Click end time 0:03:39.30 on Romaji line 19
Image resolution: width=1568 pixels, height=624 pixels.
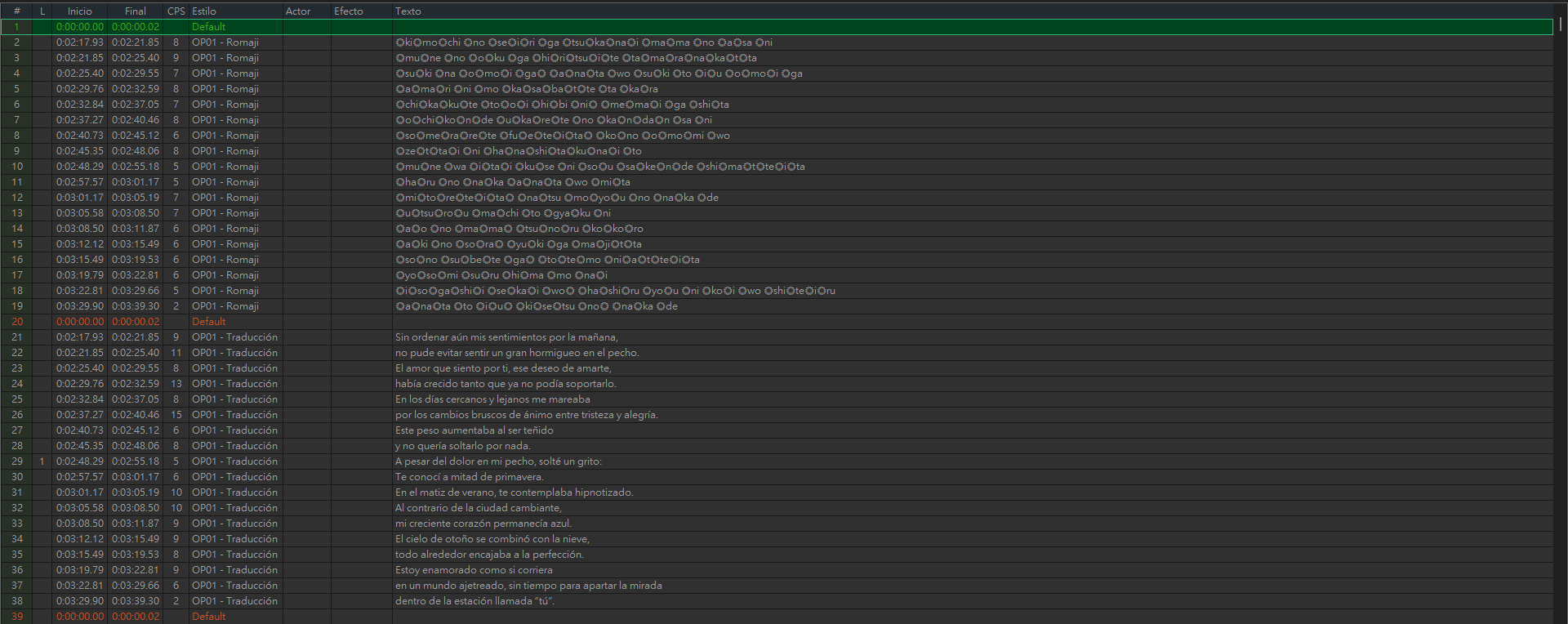[x=136, y=306]
